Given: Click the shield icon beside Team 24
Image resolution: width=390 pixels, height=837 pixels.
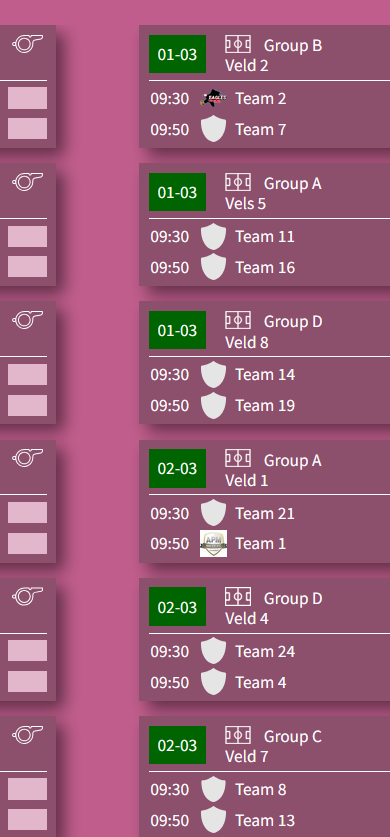Looking at the screenshot, I should click(x=213, y=651).
